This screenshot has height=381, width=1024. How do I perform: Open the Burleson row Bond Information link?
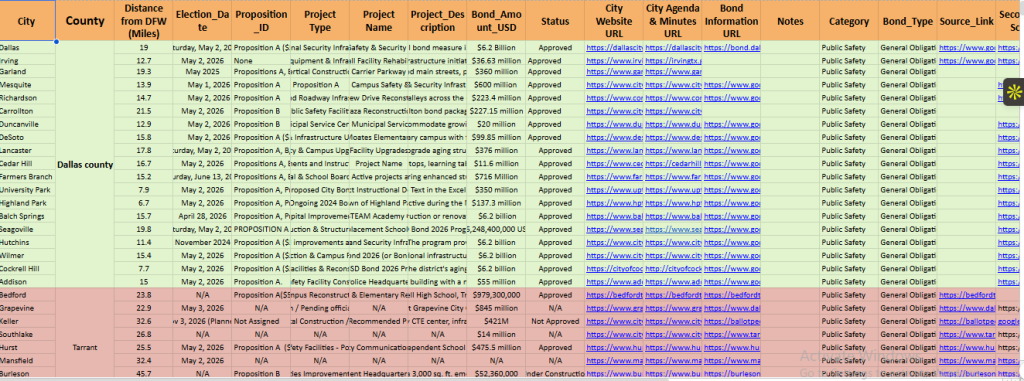tap(732, 374)
